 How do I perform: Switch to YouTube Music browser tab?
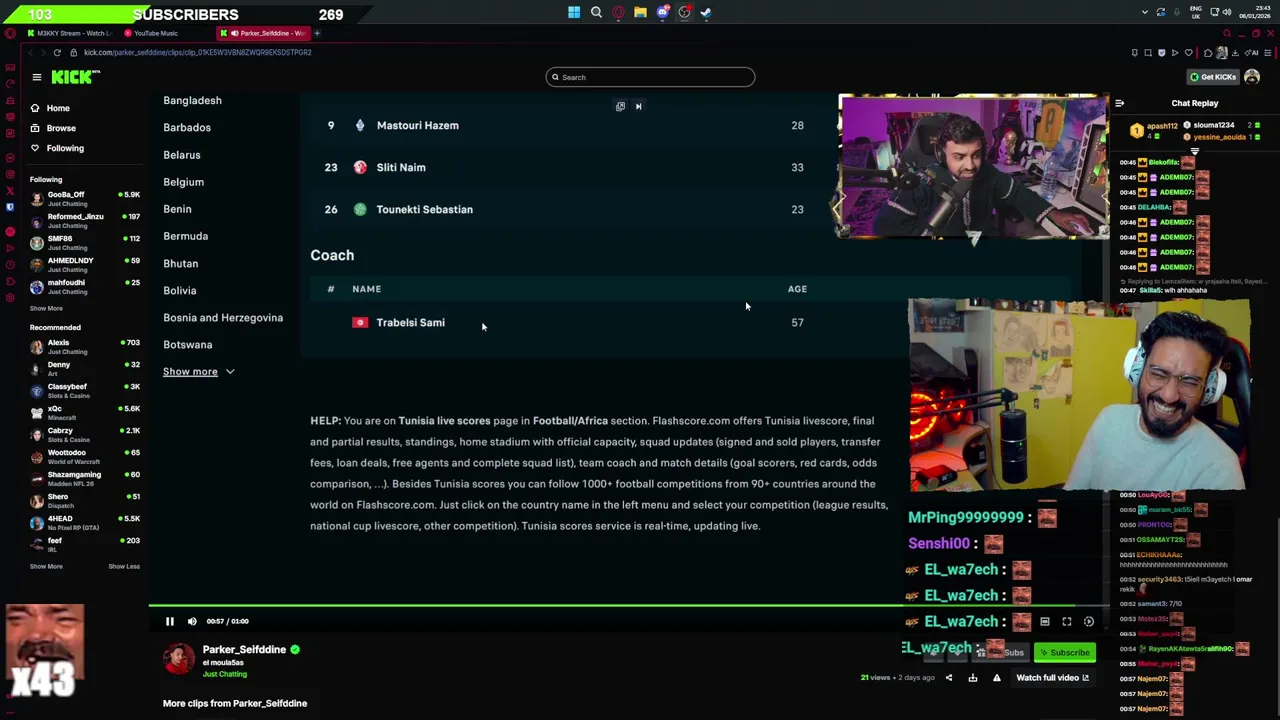(x=155, y=33)
